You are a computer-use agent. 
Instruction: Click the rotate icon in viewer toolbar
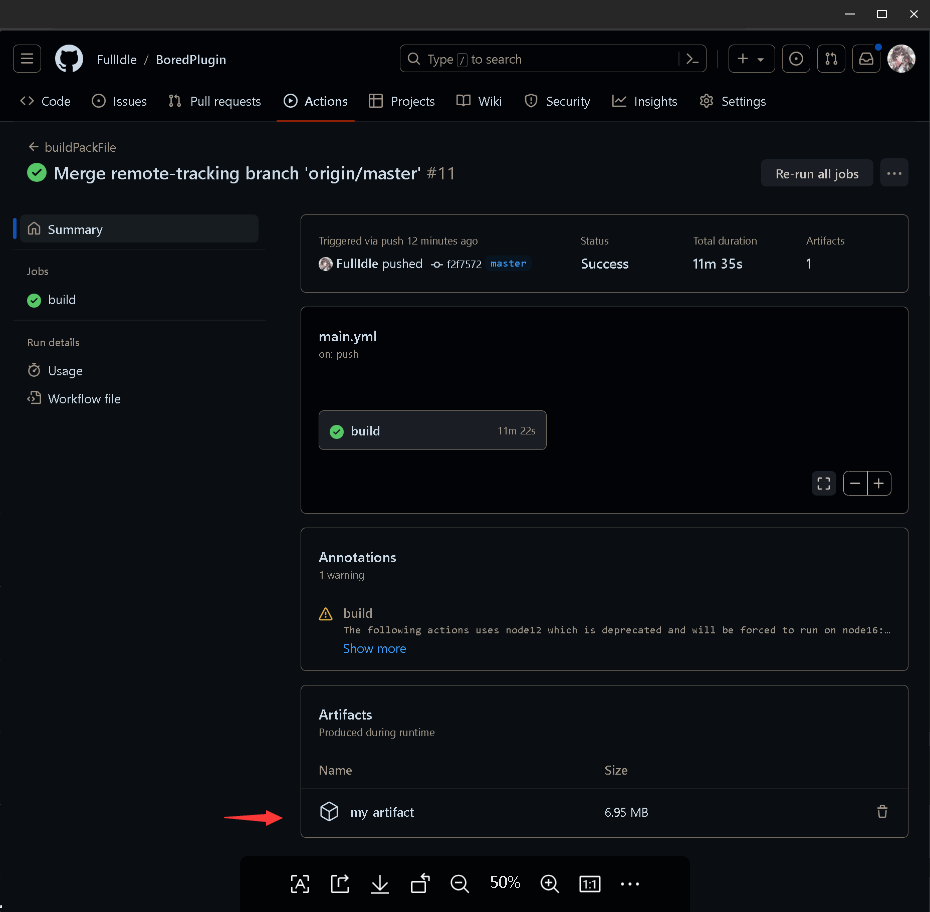click(420, 884)
